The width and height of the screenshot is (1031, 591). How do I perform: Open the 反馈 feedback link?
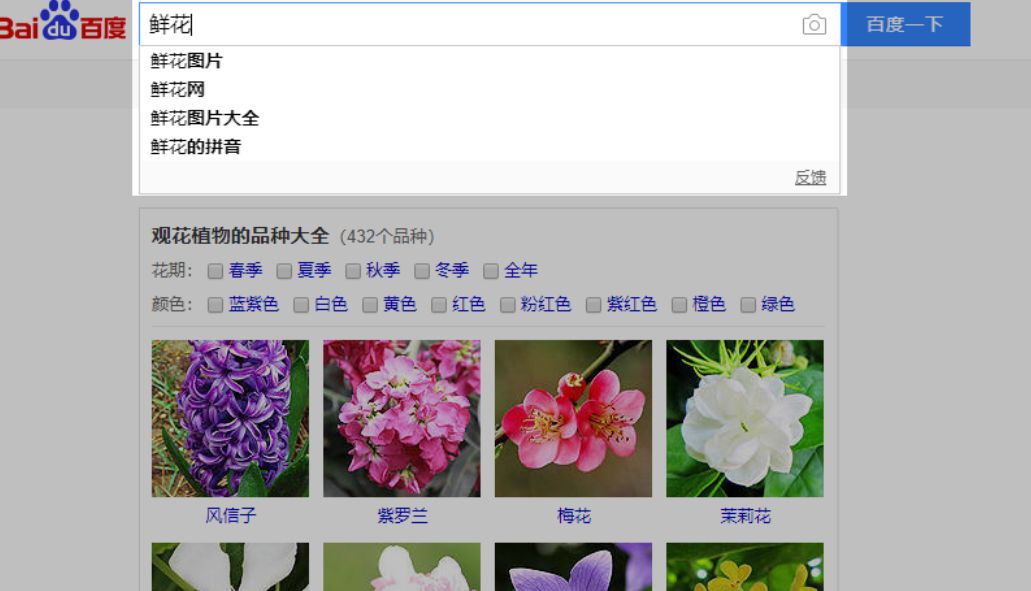(x=810, y=177)
